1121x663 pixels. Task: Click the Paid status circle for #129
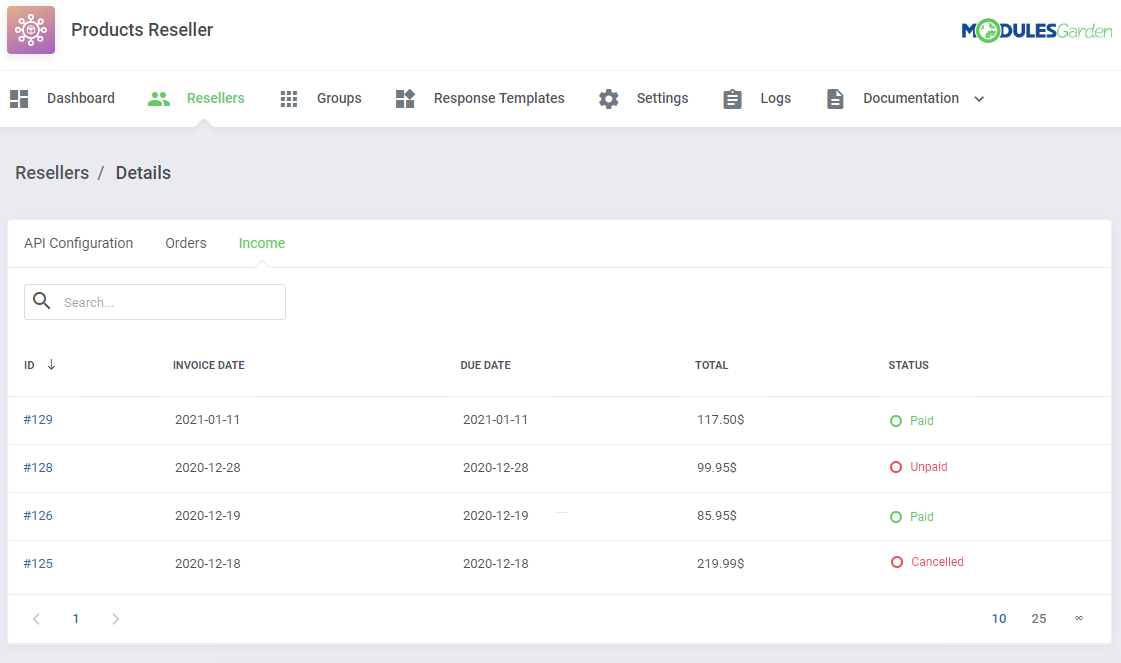pos(896,421)
